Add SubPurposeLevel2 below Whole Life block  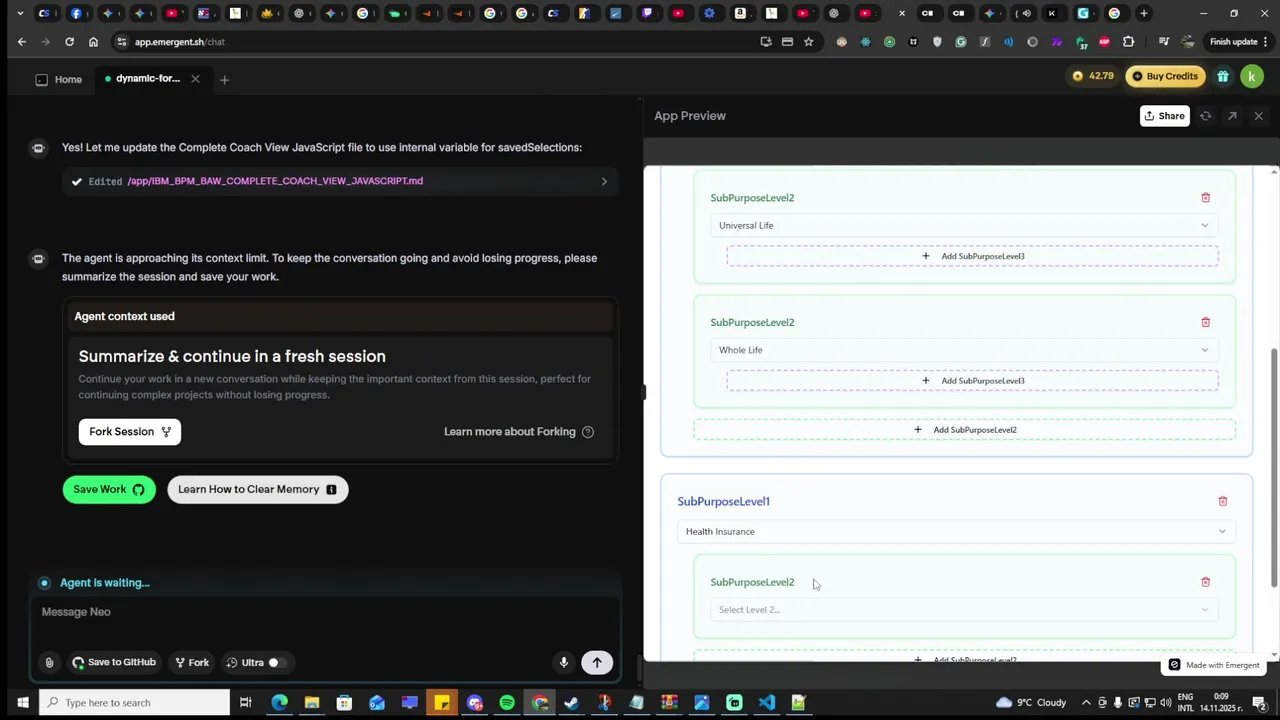964,430
